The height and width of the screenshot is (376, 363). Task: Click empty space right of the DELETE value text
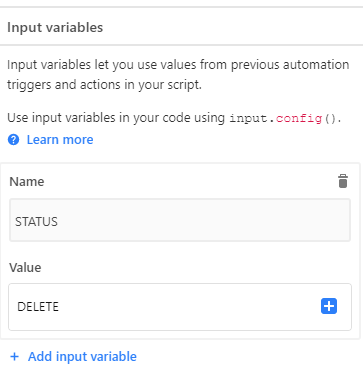pyautogui.click(x=187, y=307)
